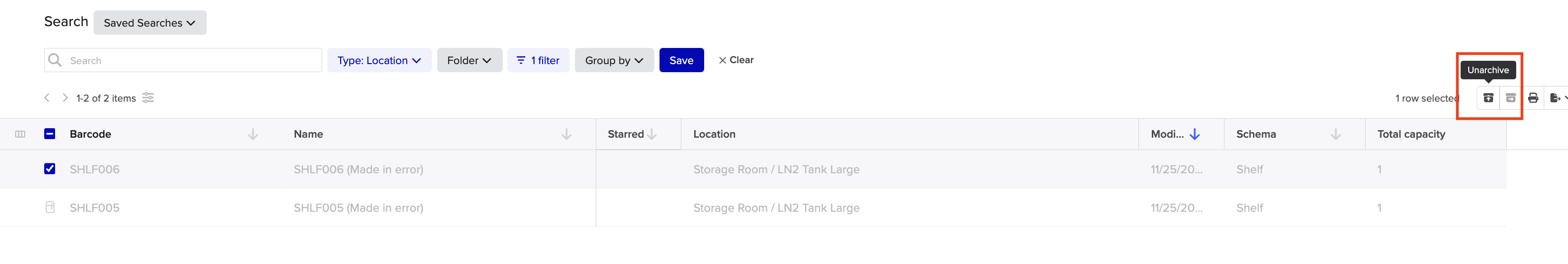1568x264 pixels.
Task: Click the print icon in toolbar
Action: tap(1533, 98)
